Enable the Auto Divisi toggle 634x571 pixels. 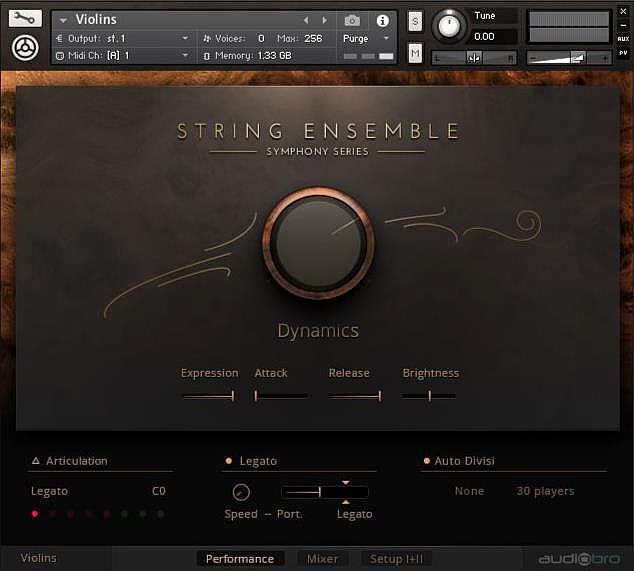[x=425, y=461]
